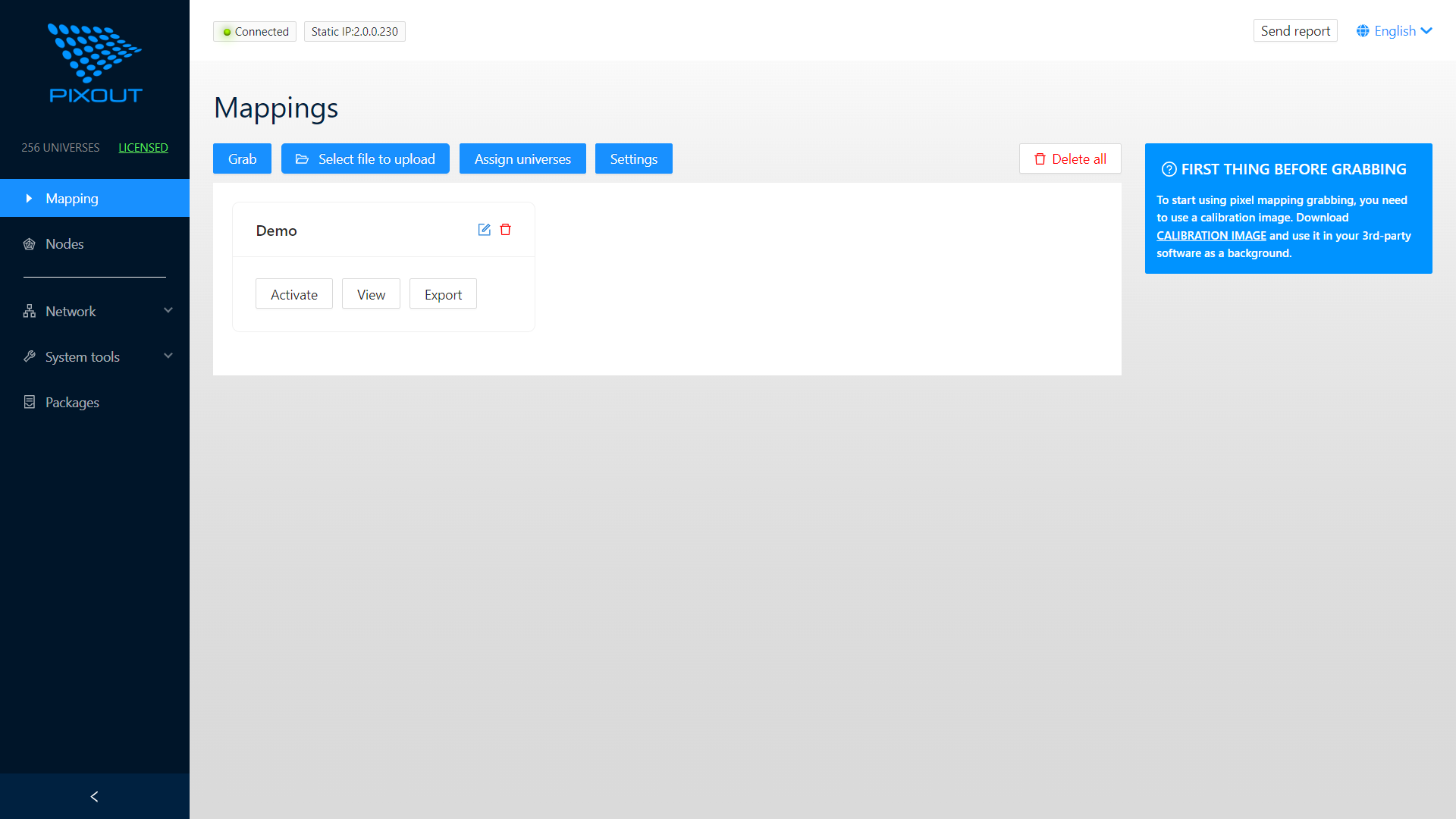Click the question-mark icon in blue info panel
This screenshot has height=819, width=1456.
coord(1169,169)
